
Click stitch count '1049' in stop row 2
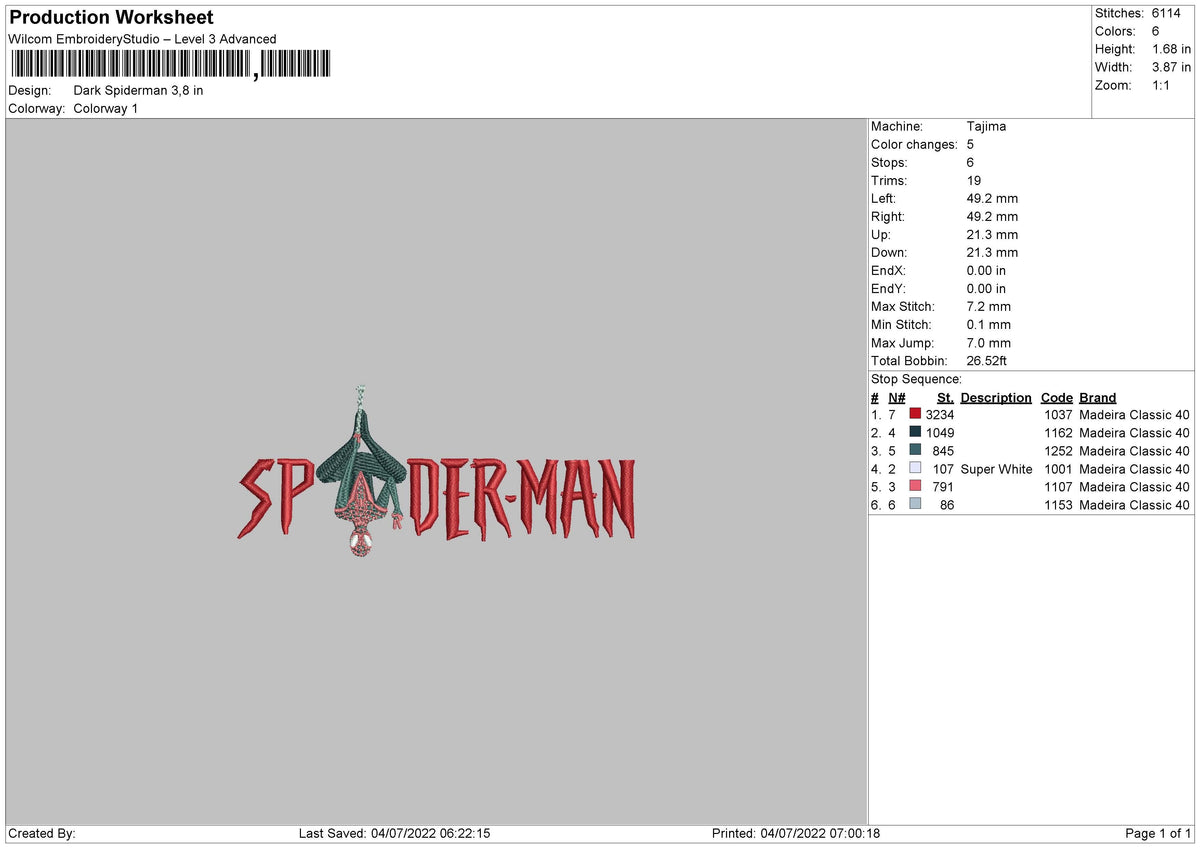[x=940, y=432]
